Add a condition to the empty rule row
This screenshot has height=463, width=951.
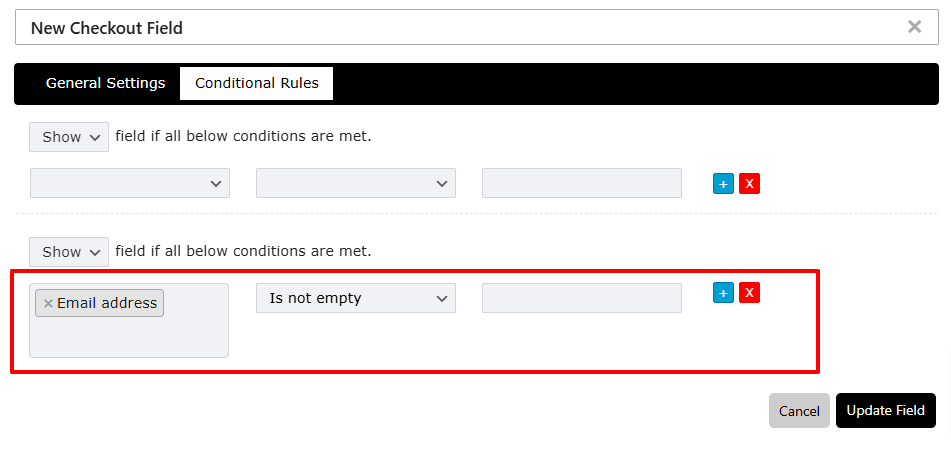pyautogui.click(x=723, y=184)
